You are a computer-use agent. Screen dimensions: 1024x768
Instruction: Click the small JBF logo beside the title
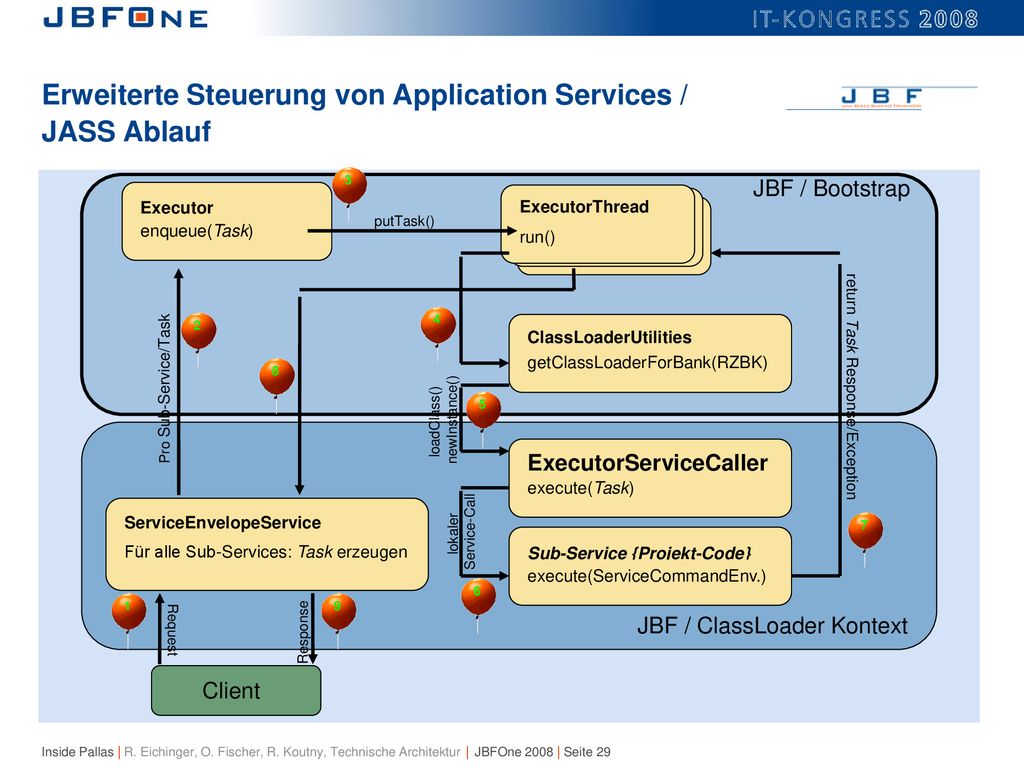tap(881, 98)
